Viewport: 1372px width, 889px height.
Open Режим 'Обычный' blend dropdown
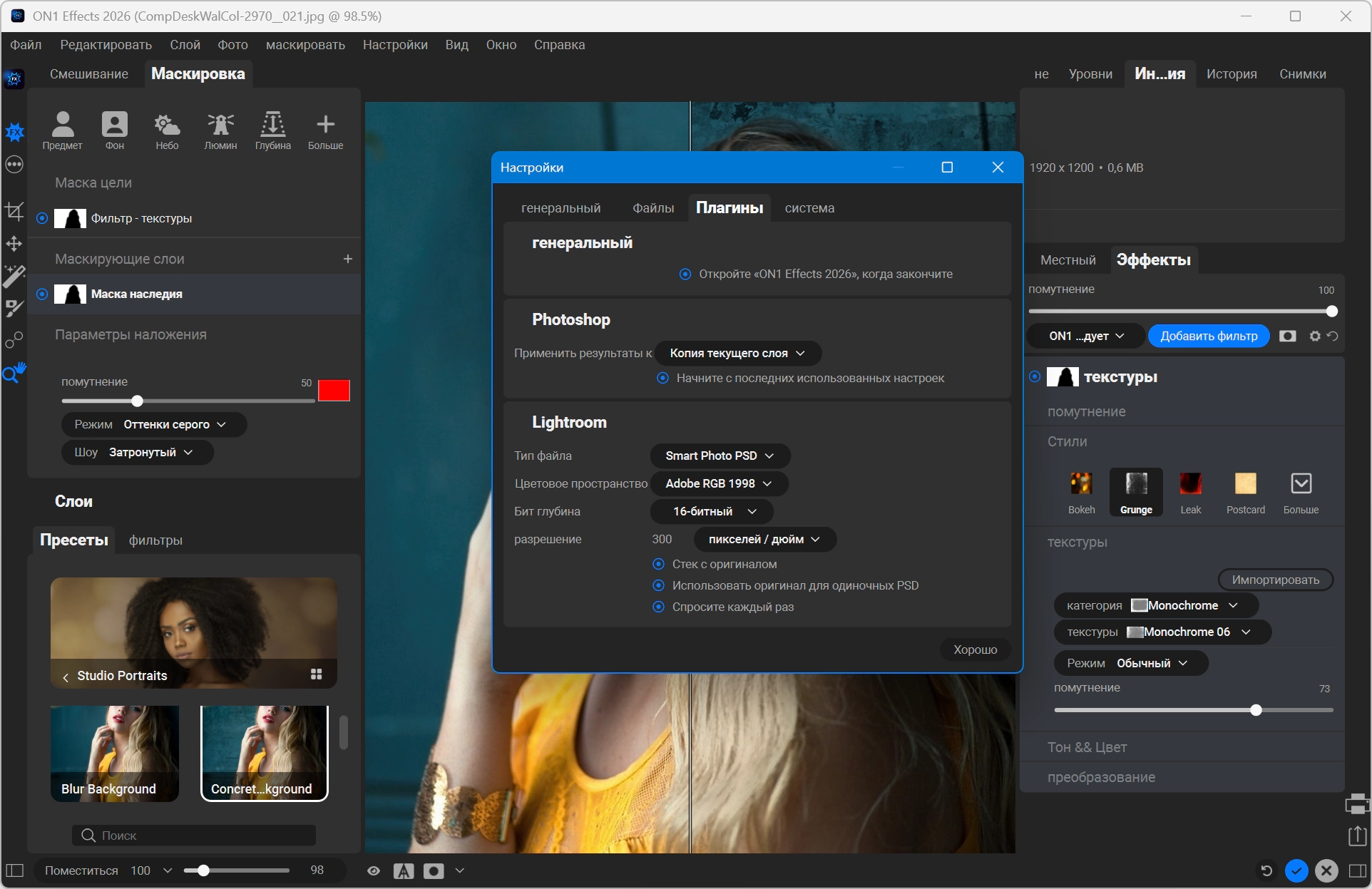pos(1131,664)
